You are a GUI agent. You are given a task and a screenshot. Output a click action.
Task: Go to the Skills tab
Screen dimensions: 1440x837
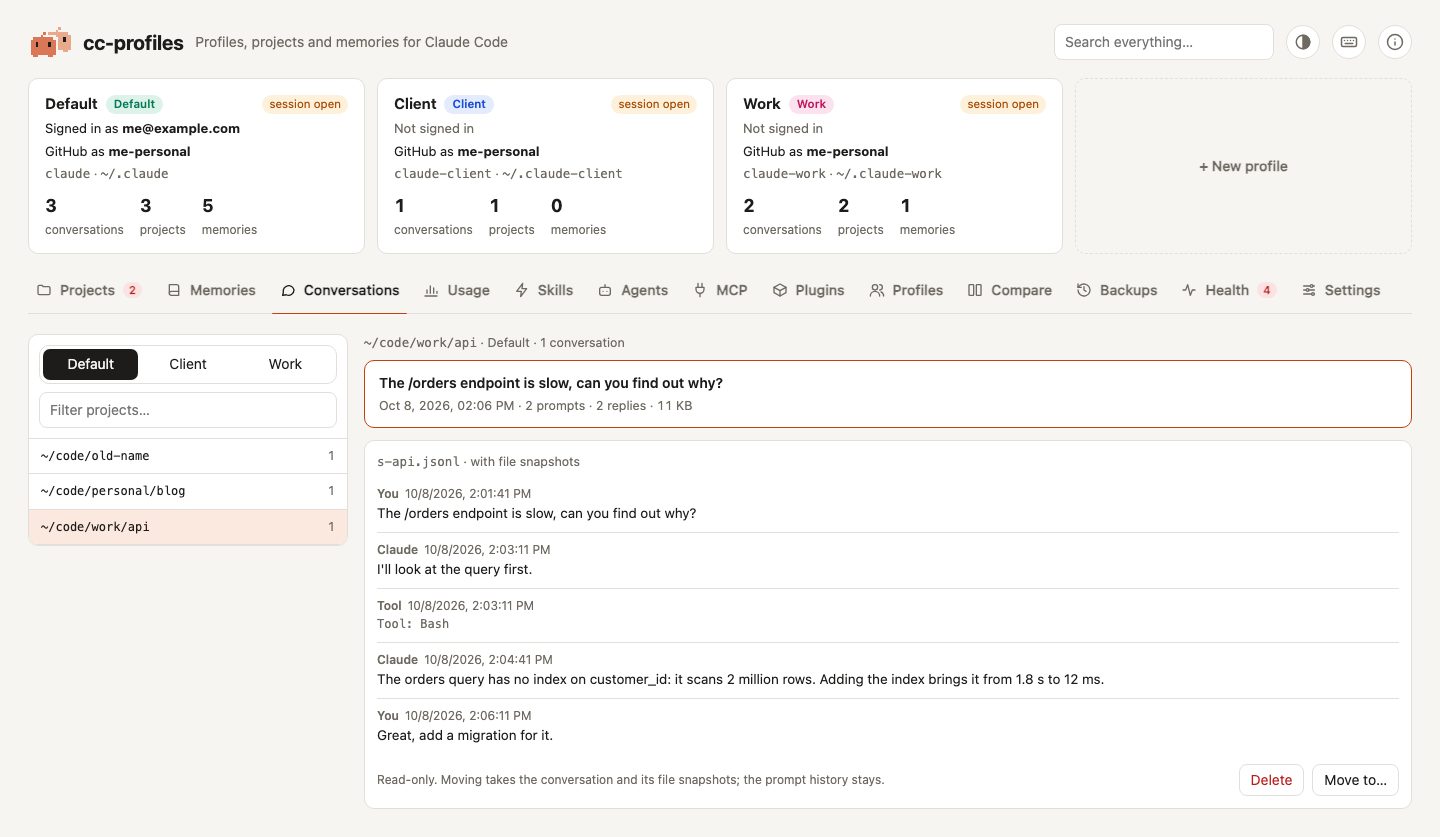tap(544, 290)
